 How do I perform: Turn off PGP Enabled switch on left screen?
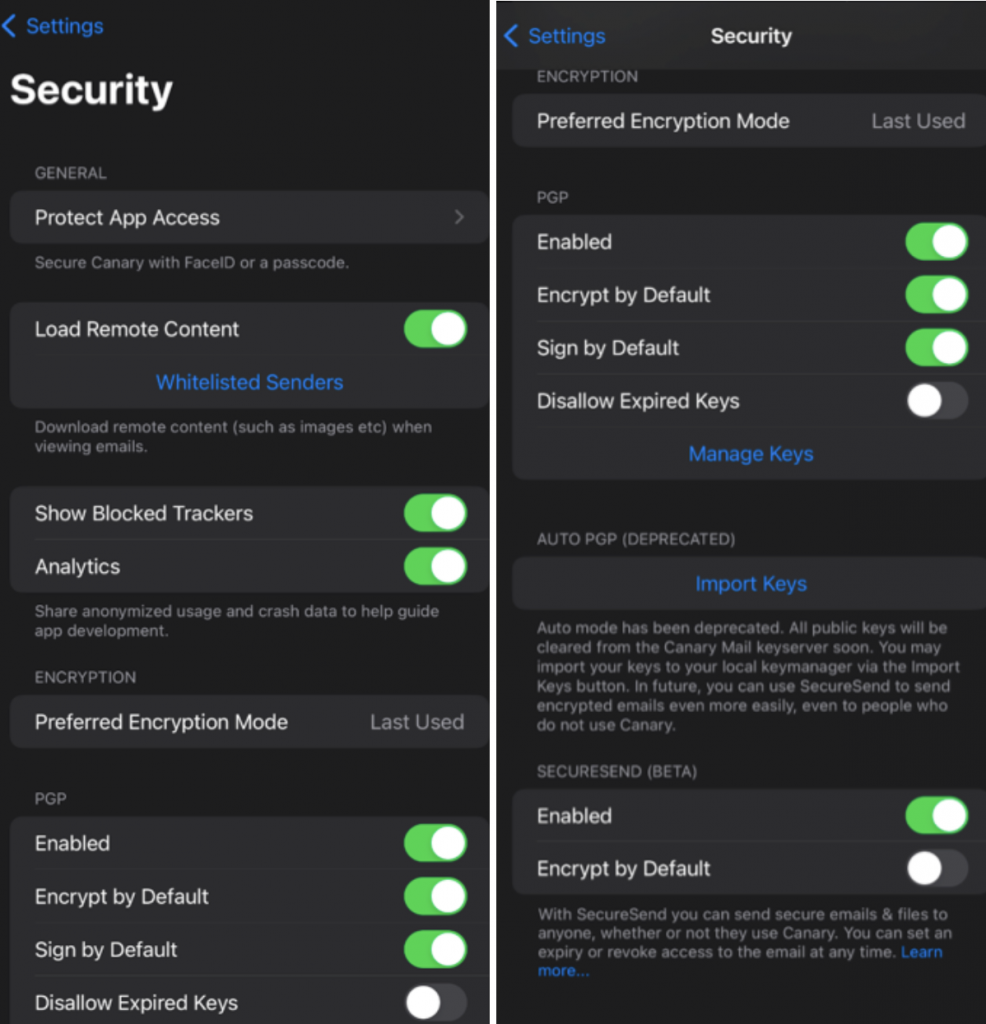(435, 842)
